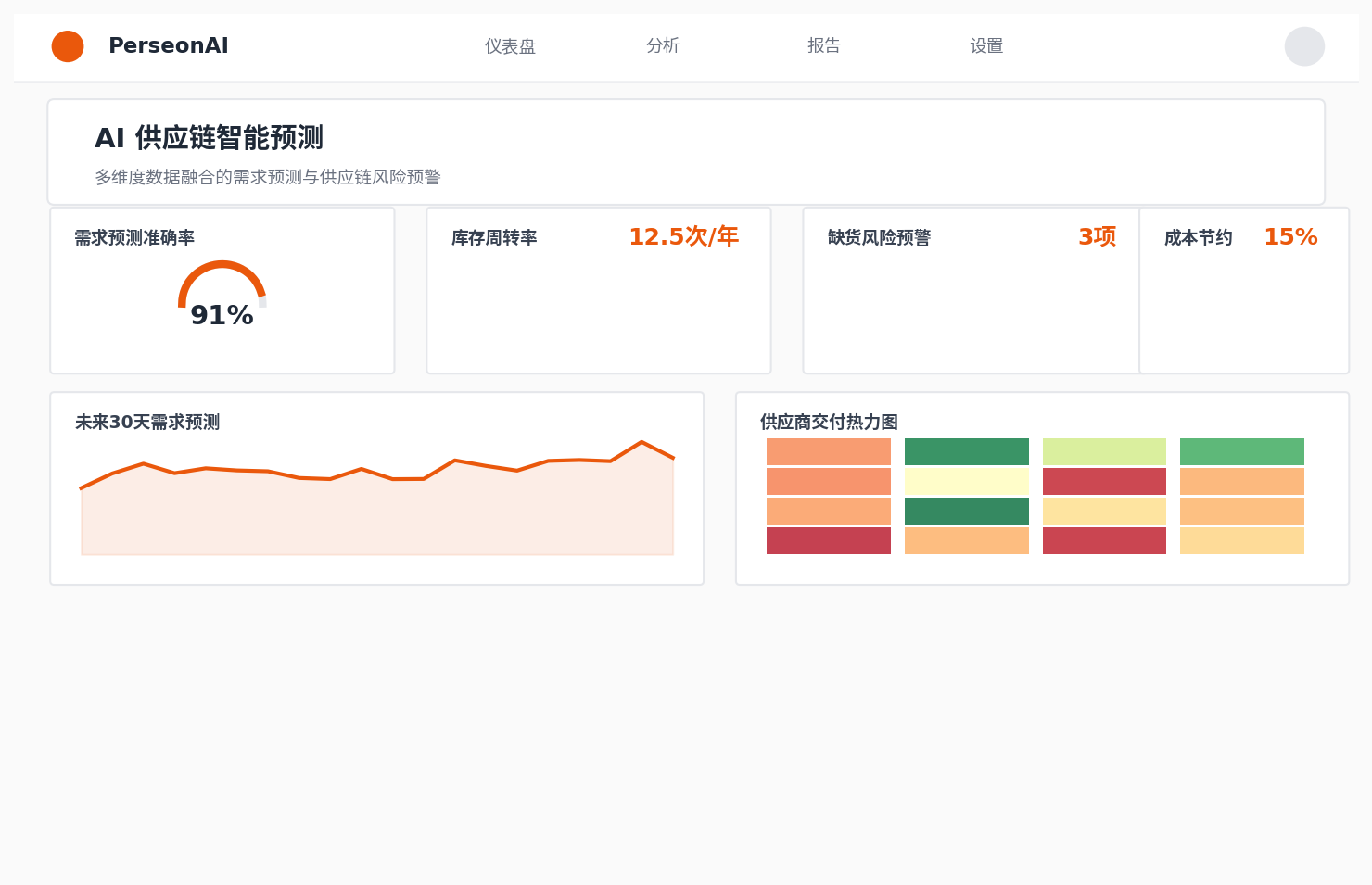Open the user avatar in the header
This screenshot has width=1372, height=885.
point(1304,46)
